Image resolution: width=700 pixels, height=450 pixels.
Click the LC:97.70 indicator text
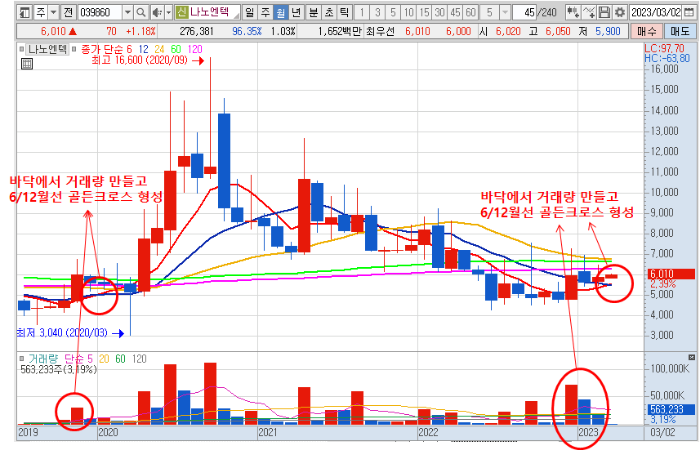coord(664,48)
